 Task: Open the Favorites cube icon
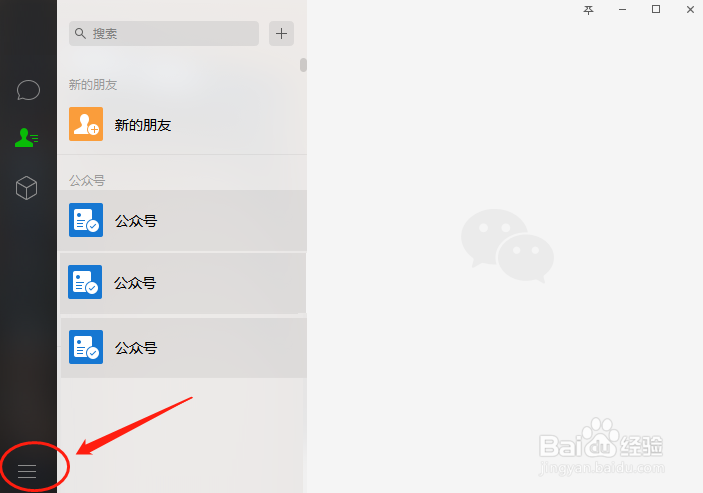[x=26, y=188]
